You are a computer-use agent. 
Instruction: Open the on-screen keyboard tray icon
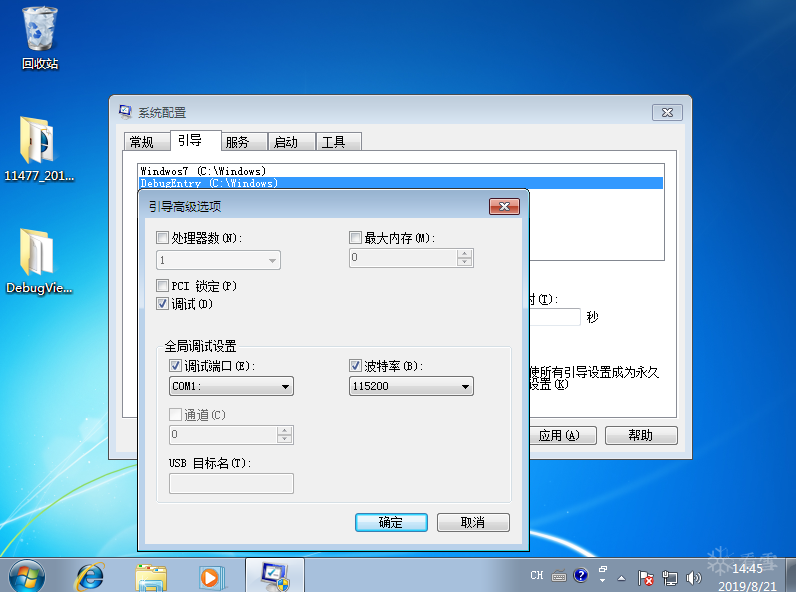pyautogui.click(x=559, y=576)
